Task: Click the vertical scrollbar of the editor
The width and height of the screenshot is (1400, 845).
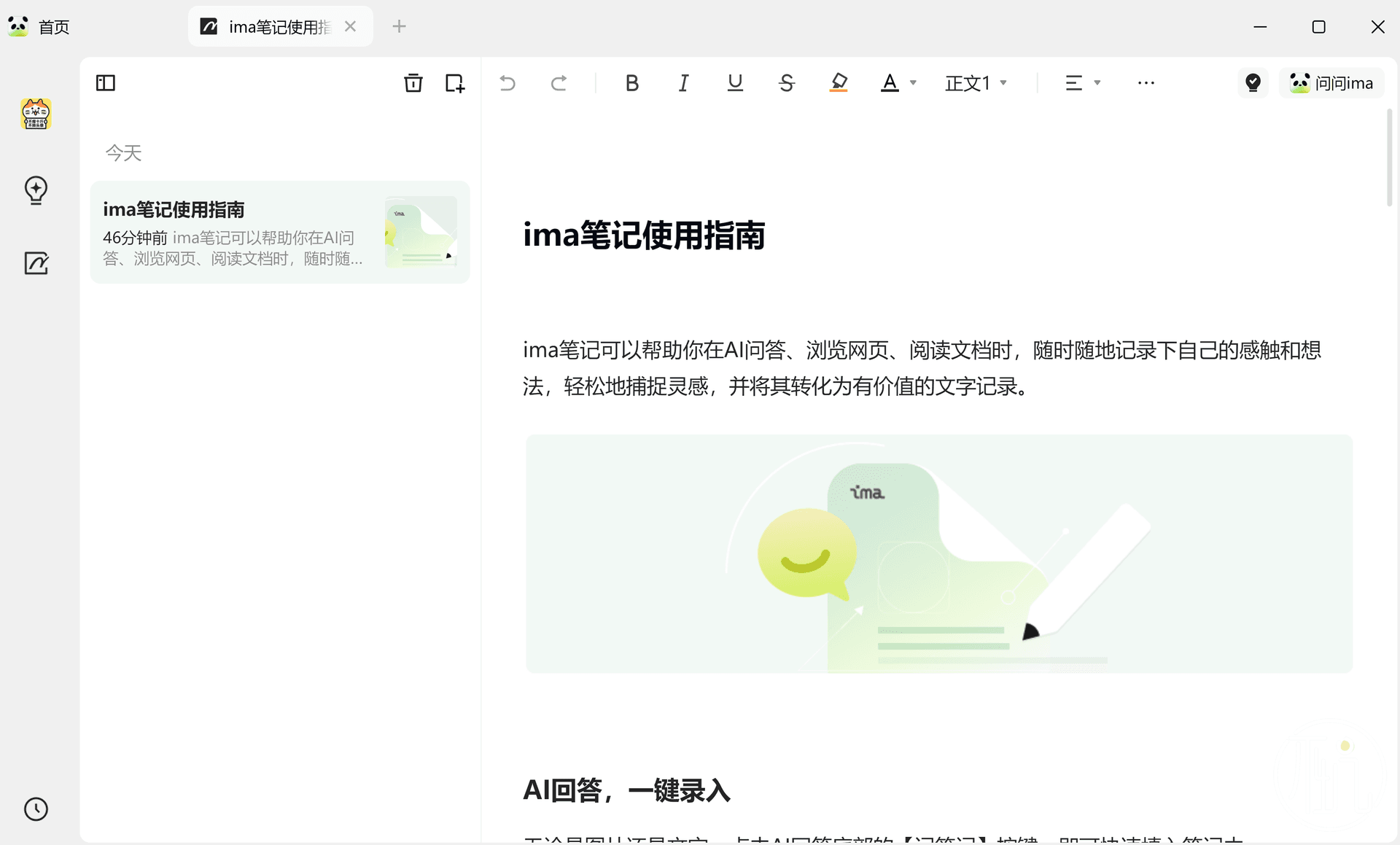Action: [1390, 157]
